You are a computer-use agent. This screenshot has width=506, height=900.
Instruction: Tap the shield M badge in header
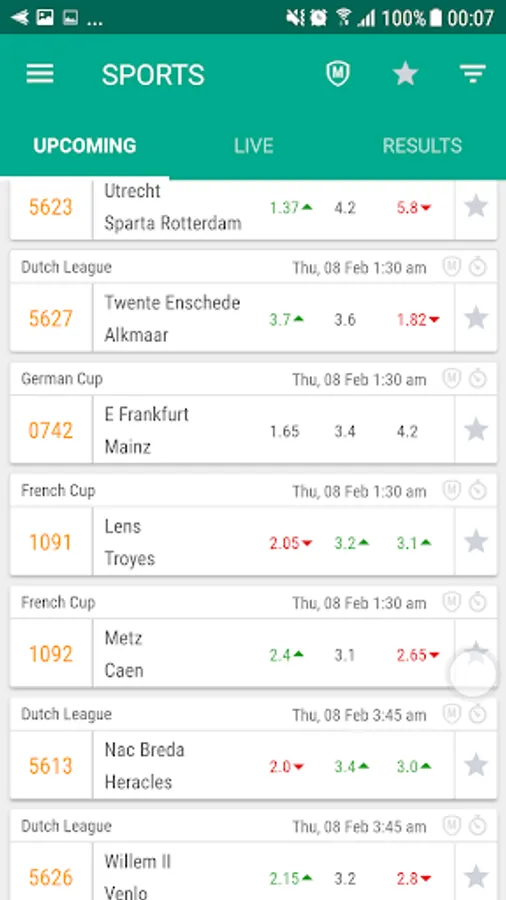pyautogui.click(x=338, y=74)
